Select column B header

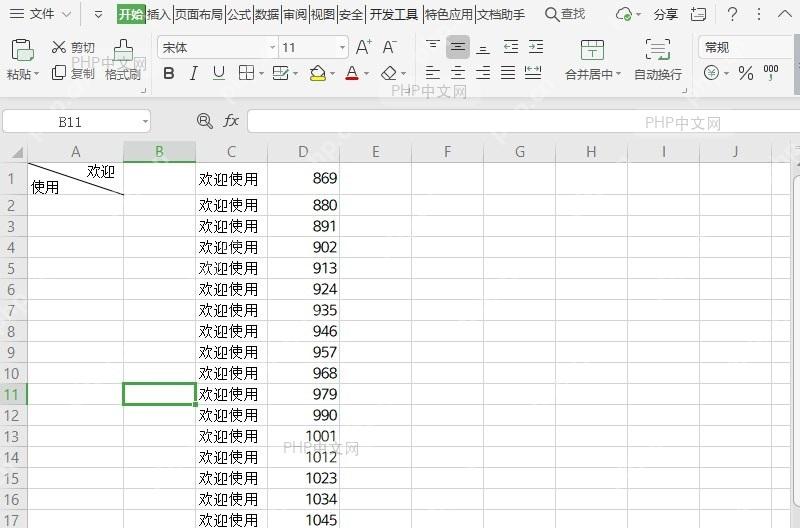159,152
